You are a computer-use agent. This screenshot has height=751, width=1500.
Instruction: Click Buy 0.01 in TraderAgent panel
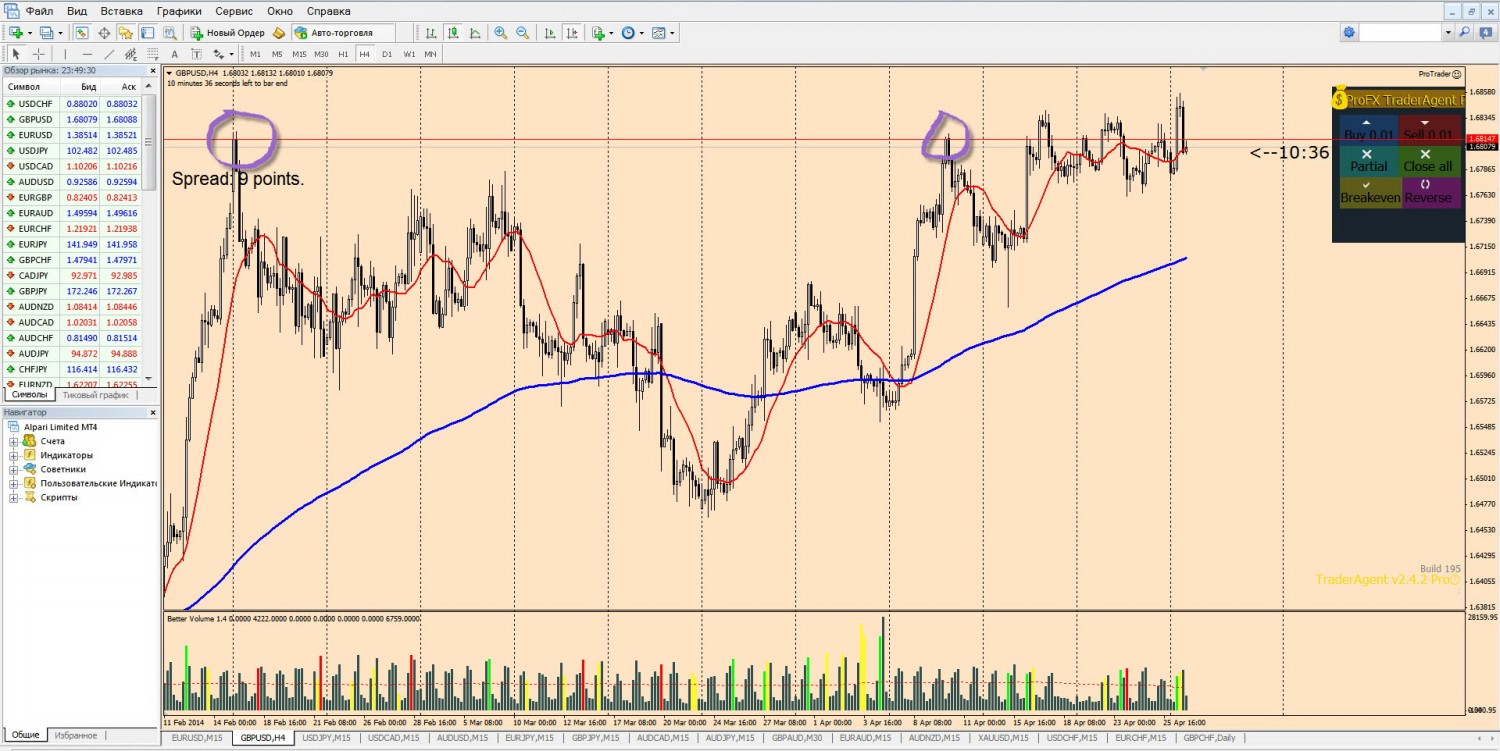1368,130
